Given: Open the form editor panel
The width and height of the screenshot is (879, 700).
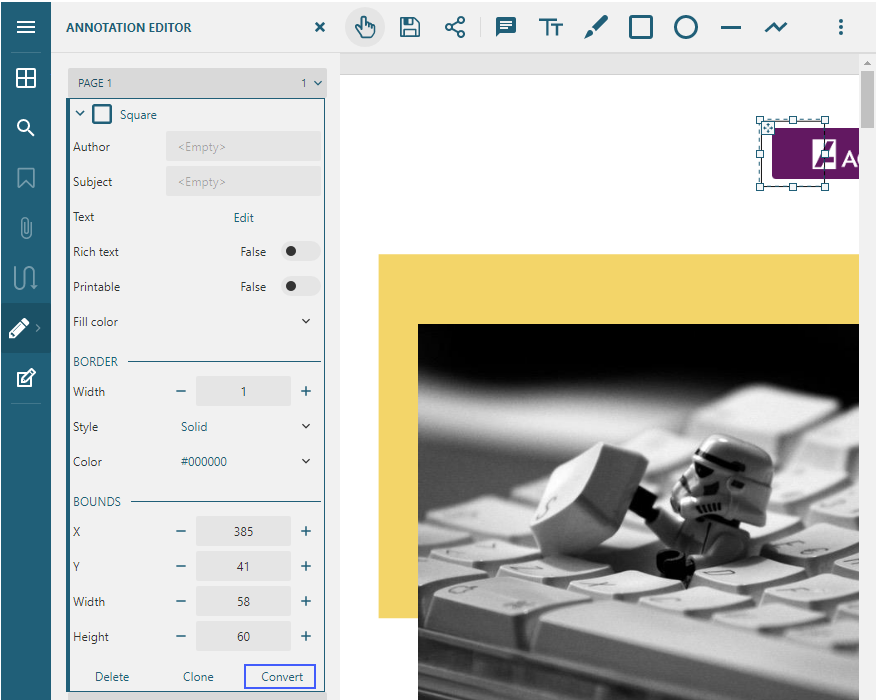Looking at the screenshot, I should tap(26, 378).
